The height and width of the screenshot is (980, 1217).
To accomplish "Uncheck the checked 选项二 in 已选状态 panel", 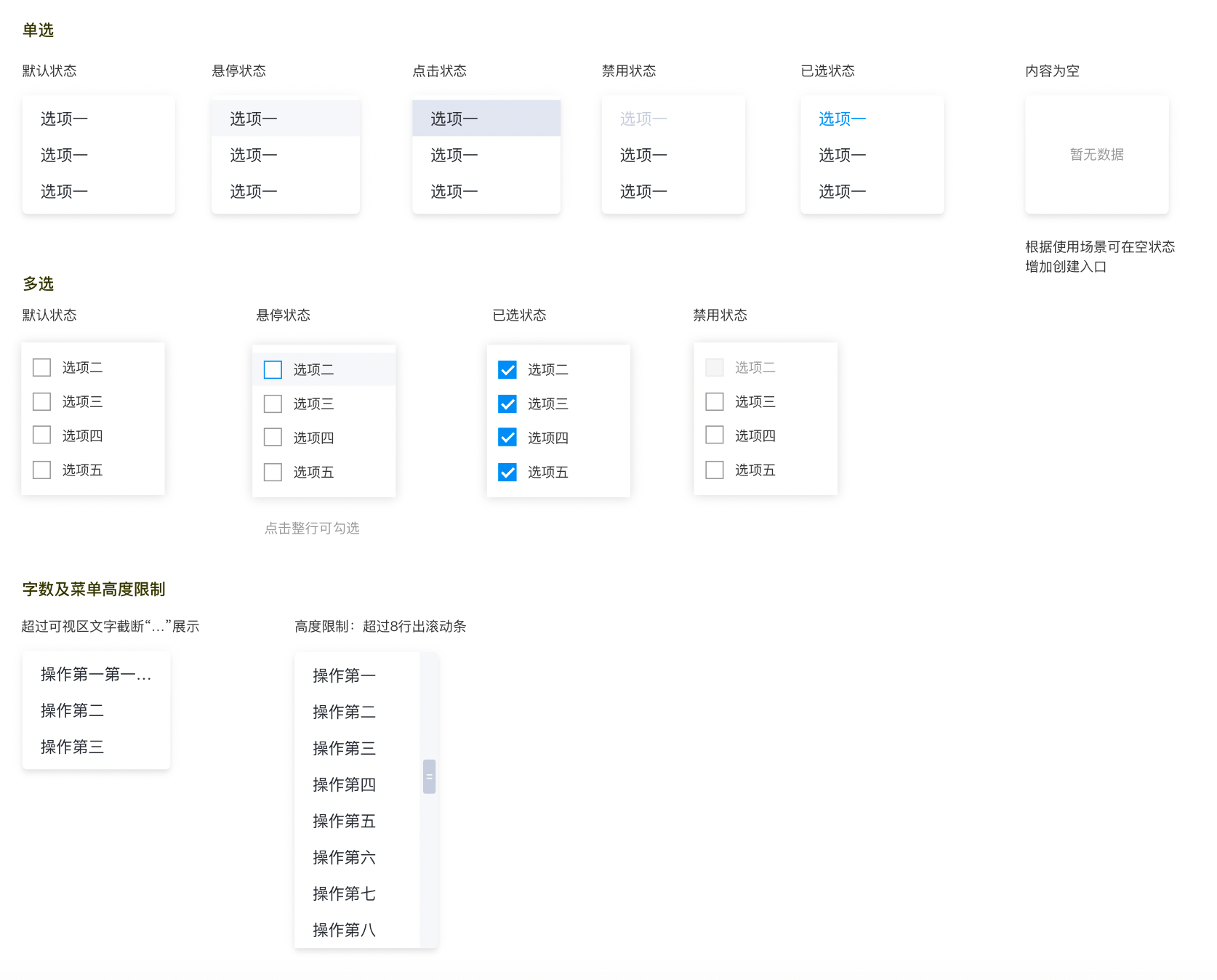I will point(507,369).
